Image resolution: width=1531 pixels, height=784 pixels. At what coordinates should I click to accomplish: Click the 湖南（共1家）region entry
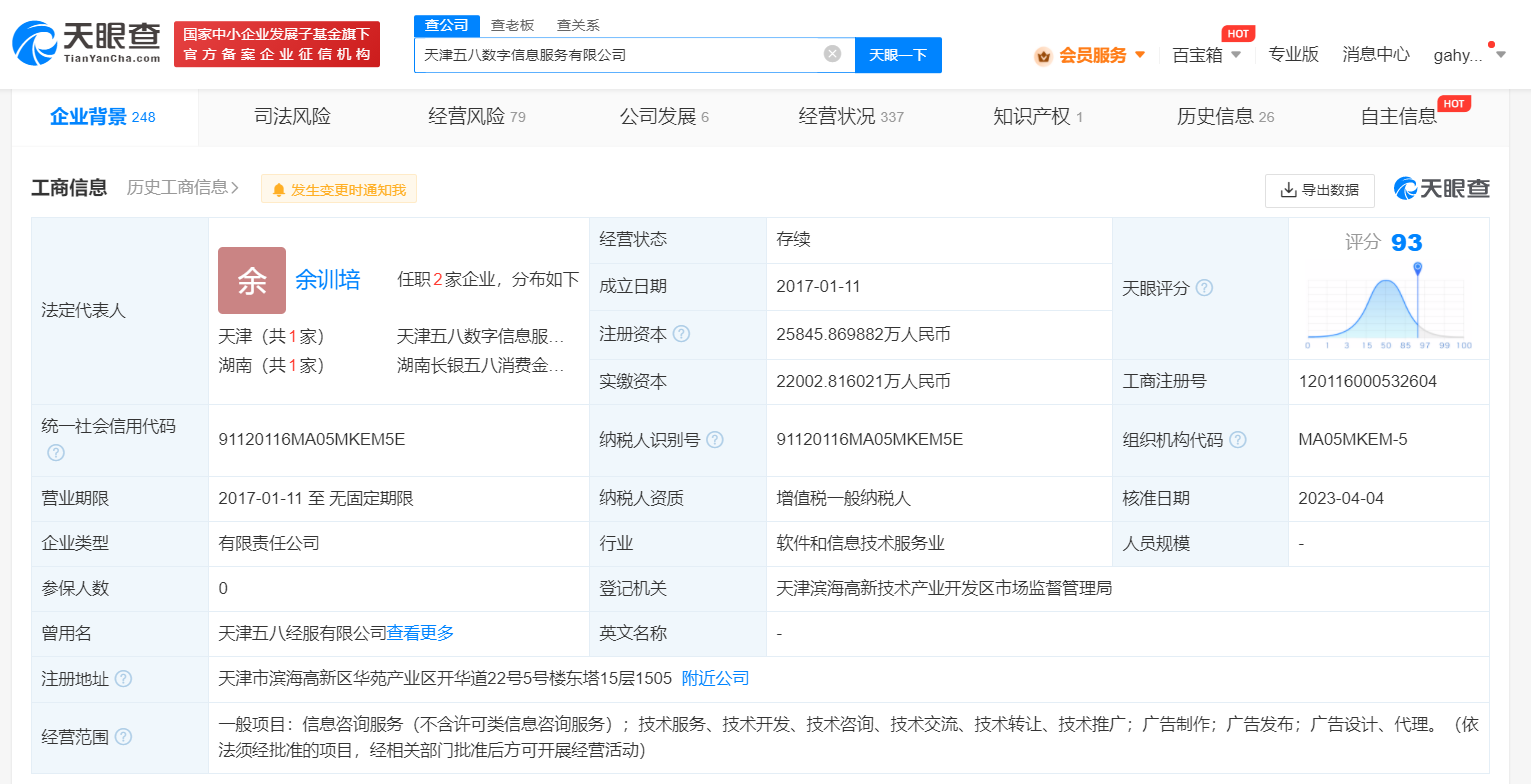click(272, 366)
